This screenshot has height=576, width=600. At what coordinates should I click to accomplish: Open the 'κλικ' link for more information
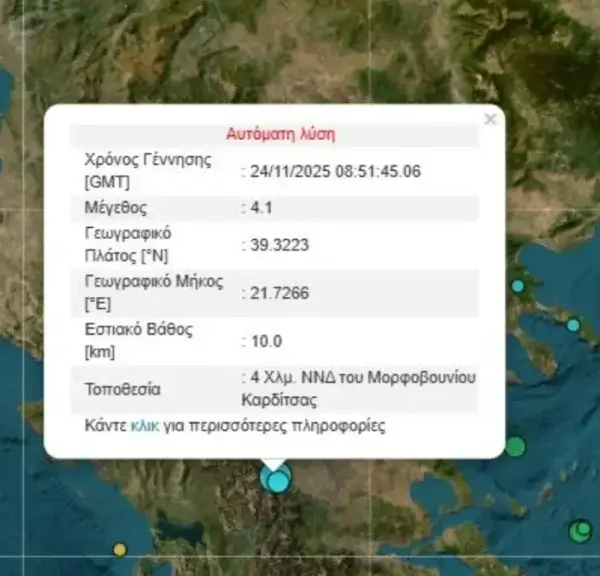(144, 426)
